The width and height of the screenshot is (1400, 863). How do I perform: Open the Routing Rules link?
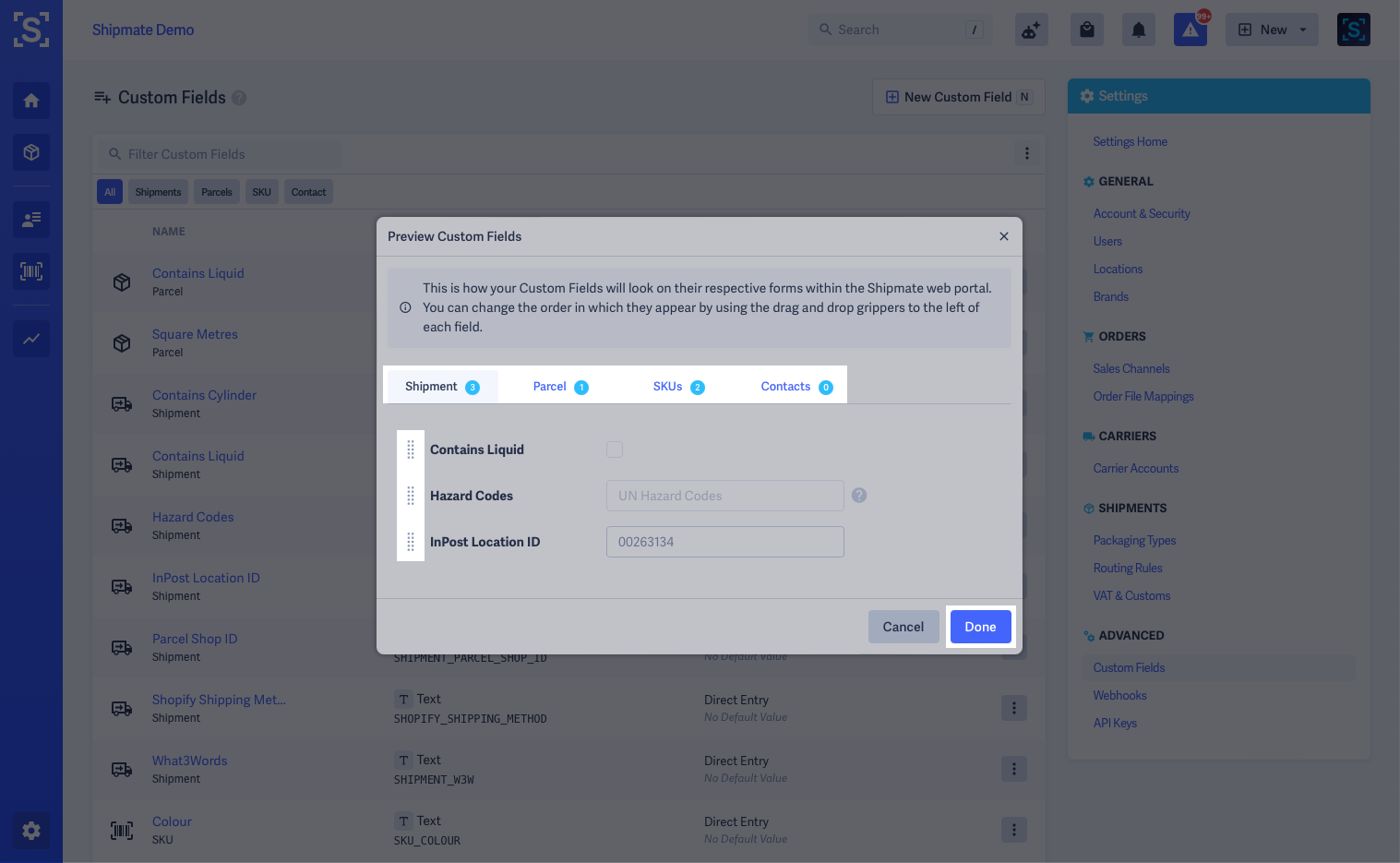[x=1128, y=569]
